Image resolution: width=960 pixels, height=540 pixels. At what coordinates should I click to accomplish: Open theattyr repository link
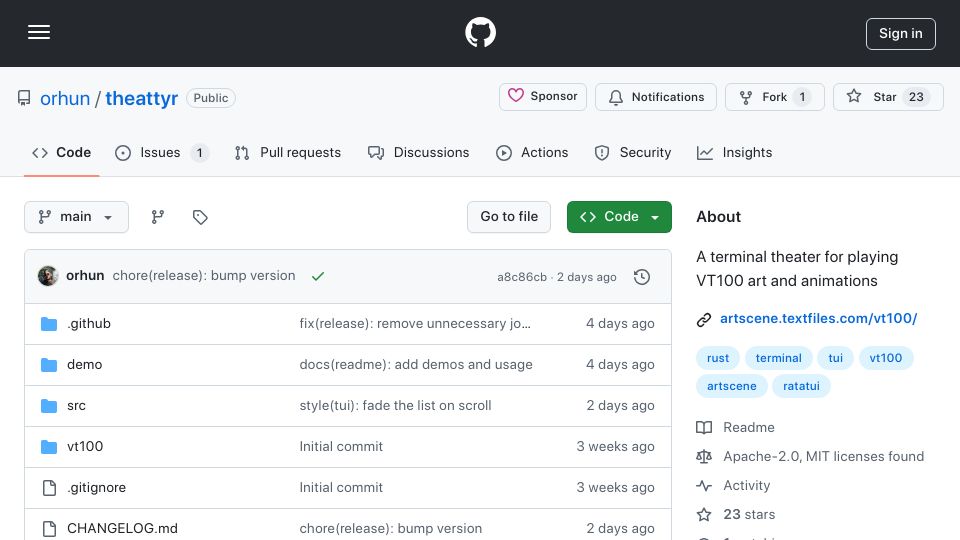click(x=141, y=98)
